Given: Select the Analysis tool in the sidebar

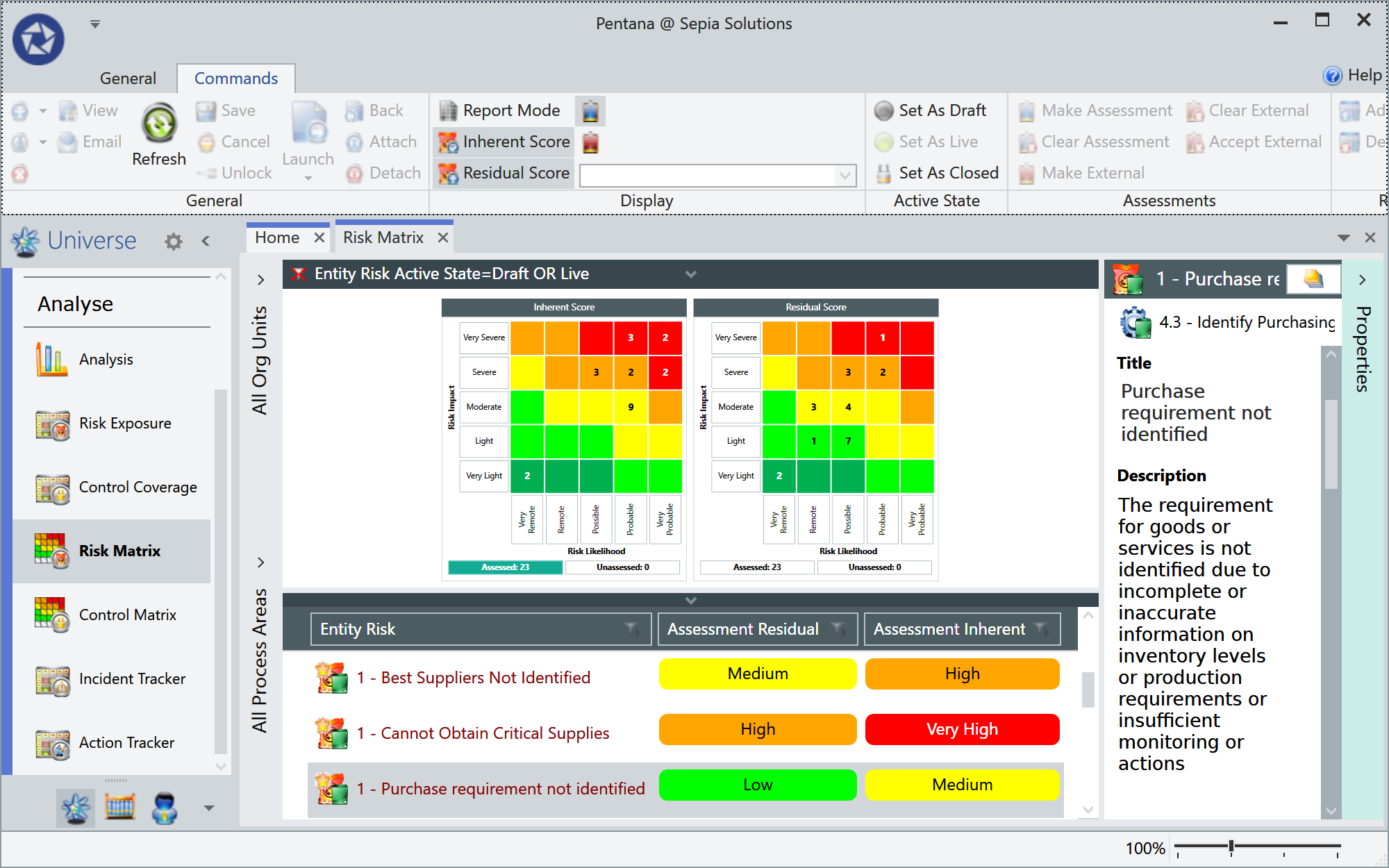Looking at the screenshot, I should (106, 359).
